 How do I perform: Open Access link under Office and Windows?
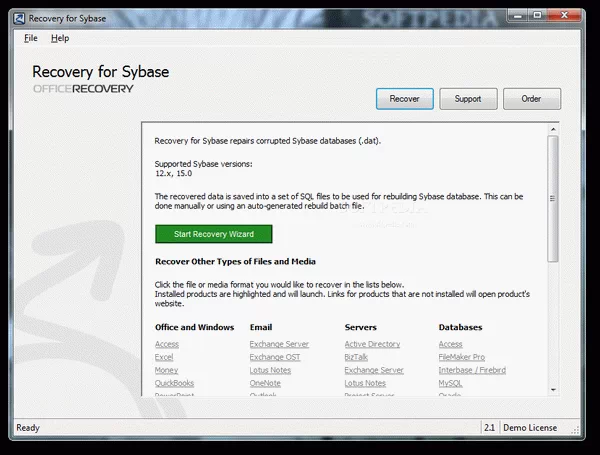click(x=166, y=344)
